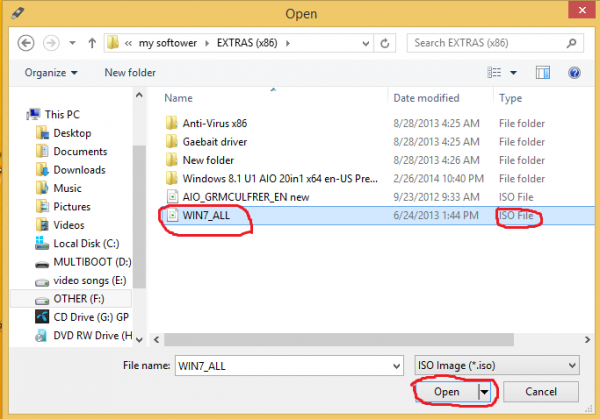Screen dimensions: 600x419
Task: Select the Anti-Virus x86 folder icon
Action: (x=172, y=123)
